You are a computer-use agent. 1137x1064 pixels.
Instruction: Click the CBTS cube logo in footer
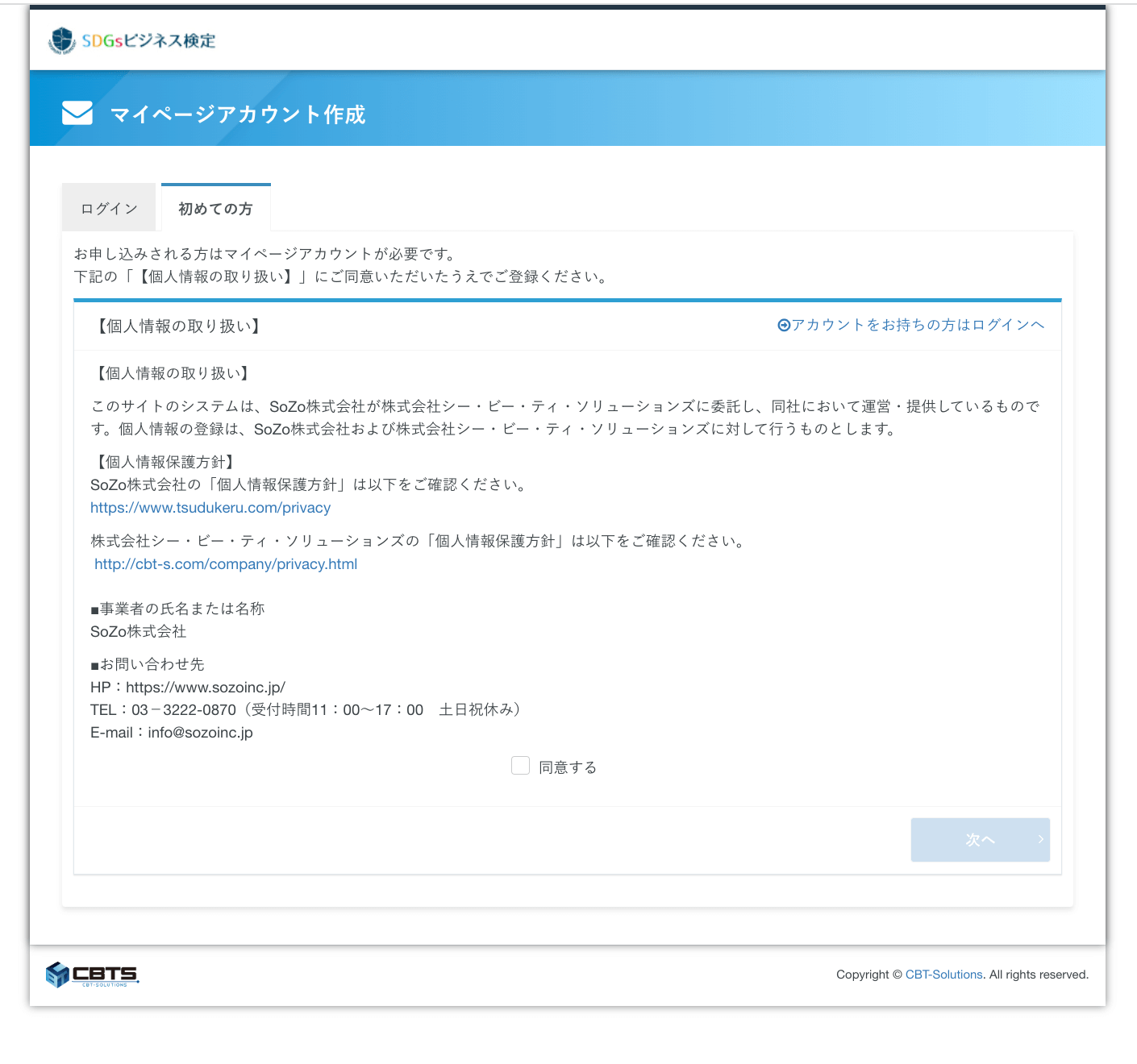[x=58, y=974]
